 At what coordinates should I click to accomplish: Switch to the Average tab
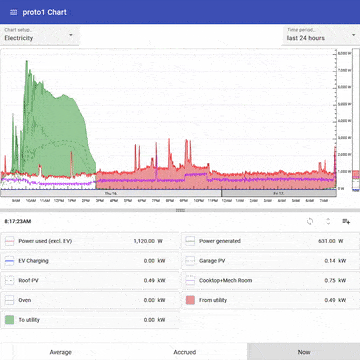(60, 352)
